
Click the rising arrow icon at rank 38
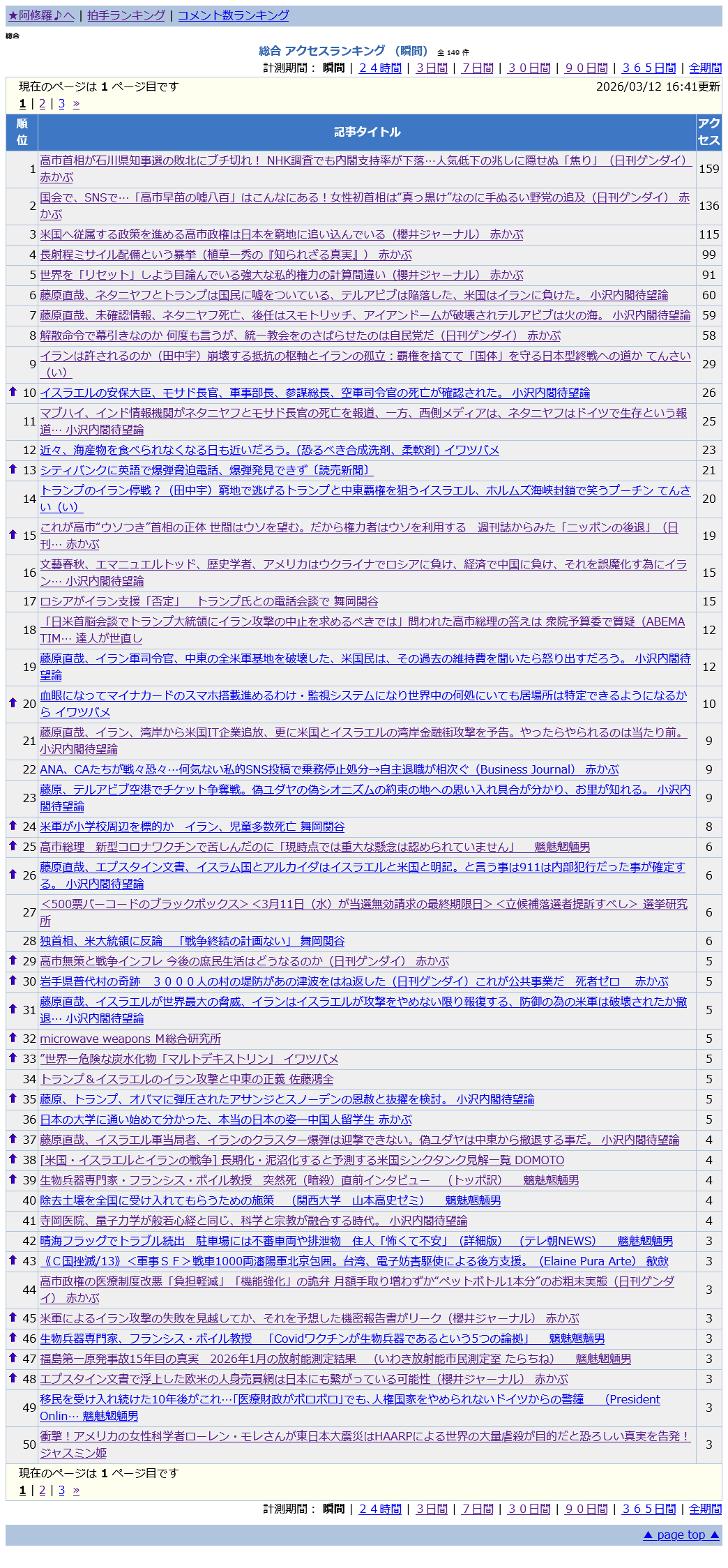13,1159
